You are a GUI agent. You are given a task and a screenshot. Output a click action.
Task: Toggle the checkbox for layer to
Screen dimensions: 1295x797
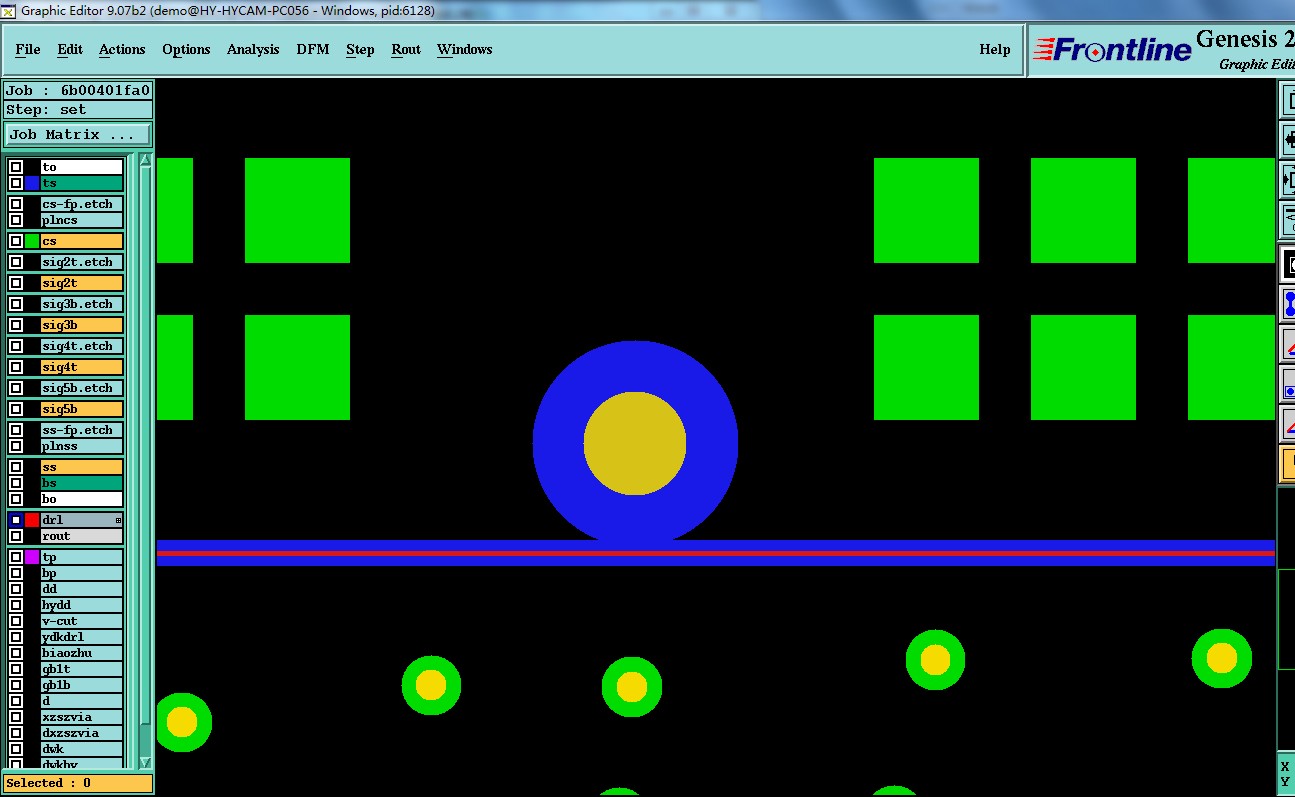point(16,167)
